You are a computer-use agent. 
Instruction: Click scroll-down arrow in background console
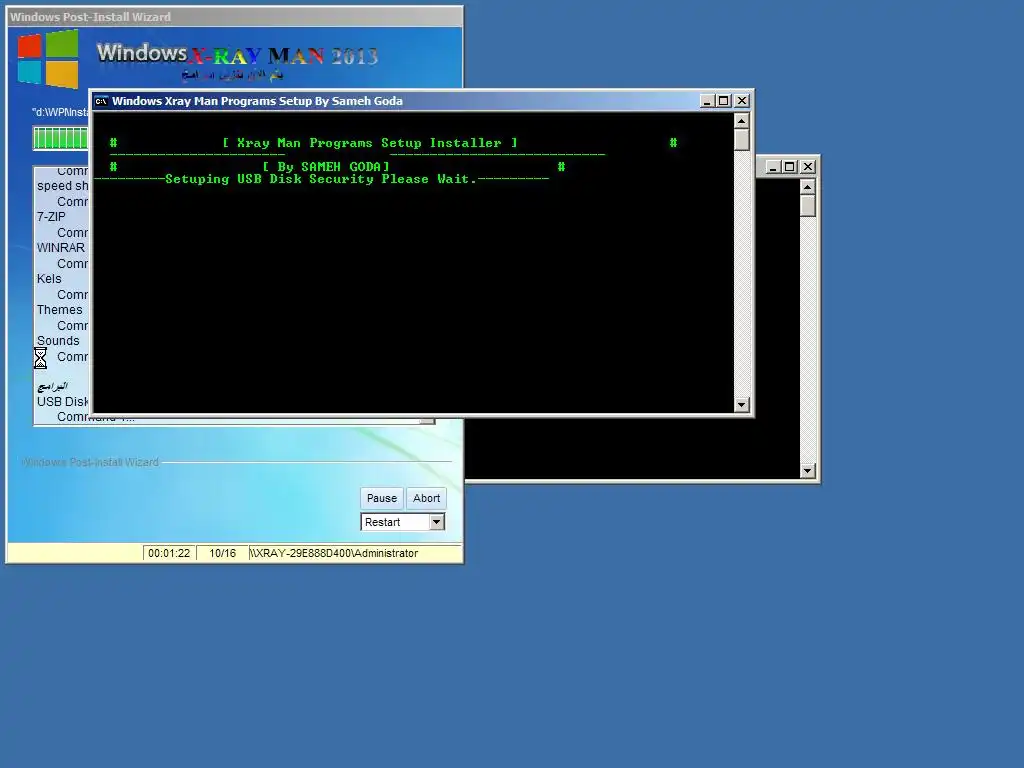(808, 471)
